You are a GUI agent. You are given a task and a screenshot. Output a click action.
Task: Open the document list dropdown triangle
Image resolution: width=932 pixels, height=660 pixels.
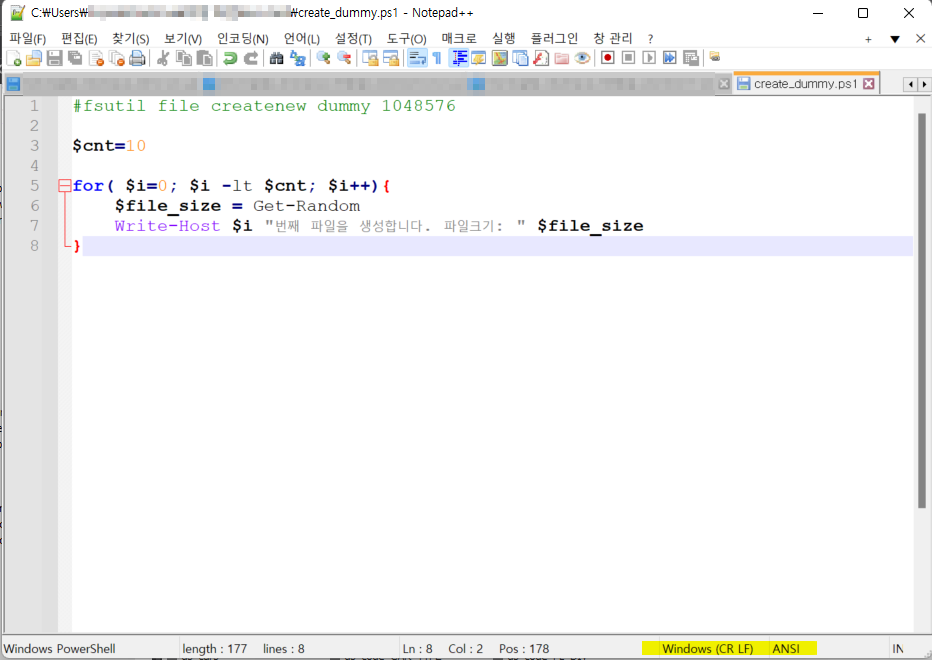[895, 39]
